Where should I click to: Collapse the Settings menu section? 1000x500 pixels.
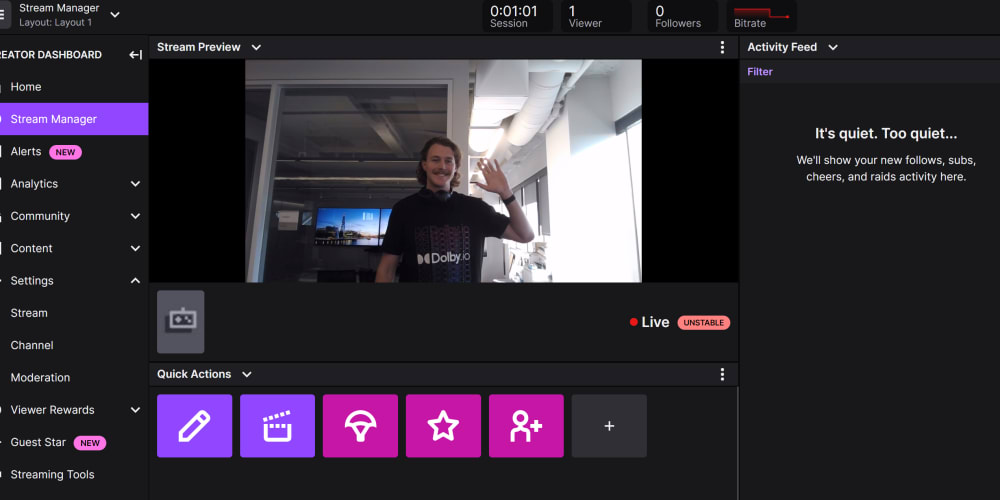pos(135,281)
